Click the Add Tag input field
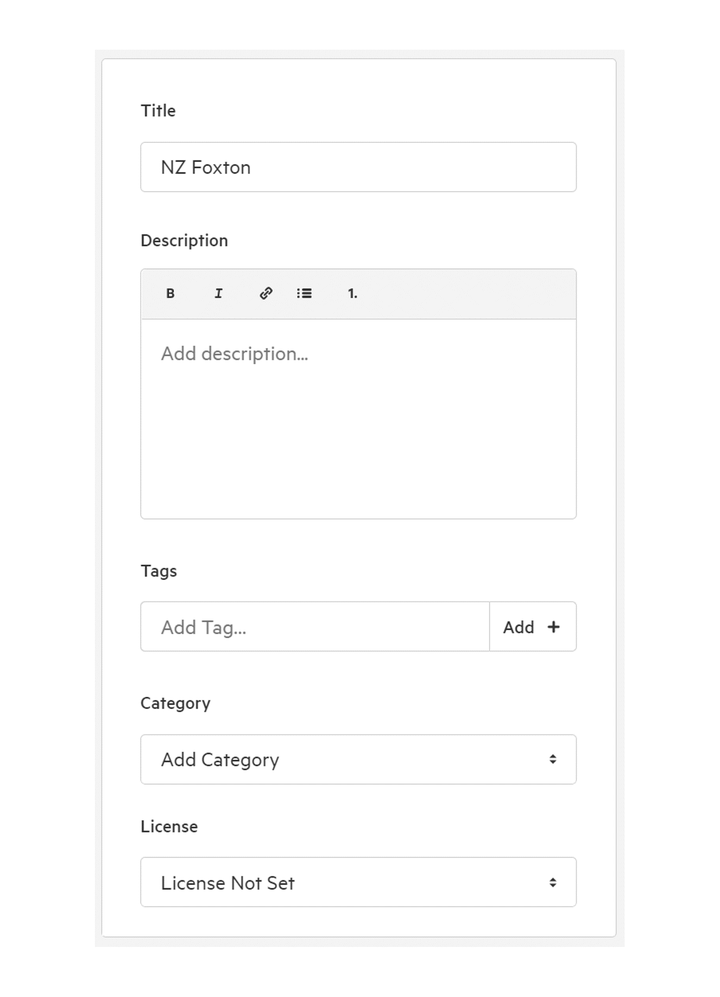720x997 pixels. [315, 627]
